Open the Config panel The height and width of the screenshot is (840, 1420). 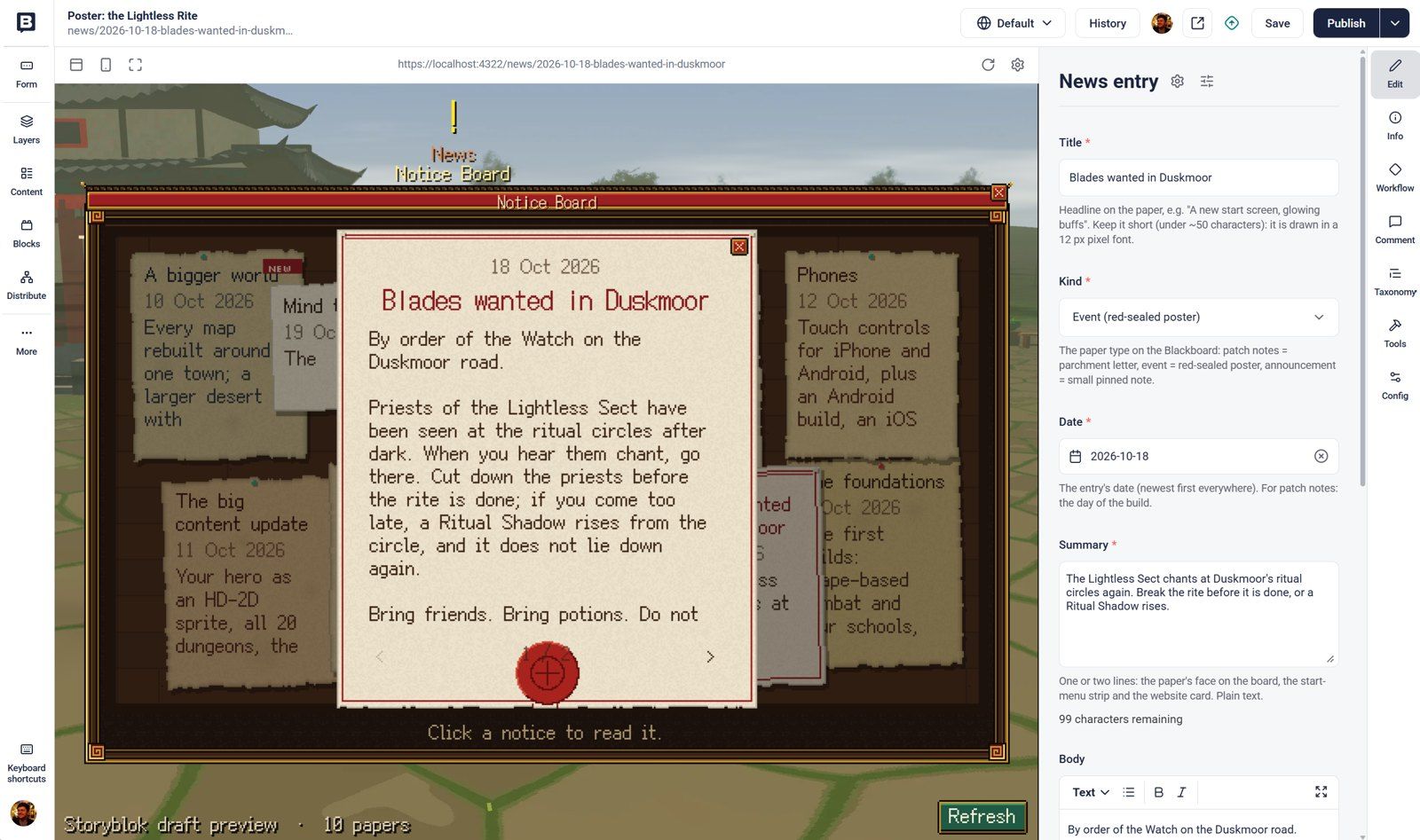[1395, 385]
